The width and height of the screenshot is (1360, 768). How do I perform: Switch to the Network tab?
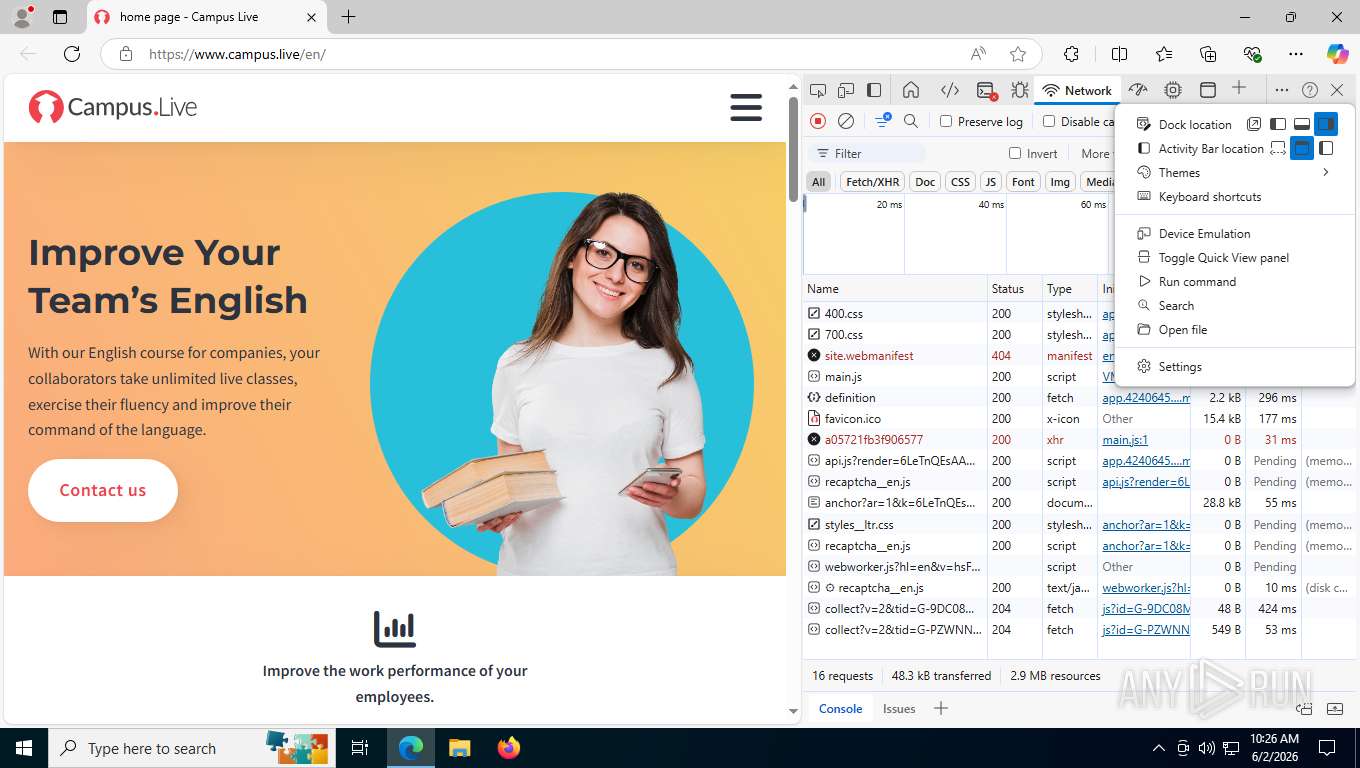click(x=1077, y=90)
